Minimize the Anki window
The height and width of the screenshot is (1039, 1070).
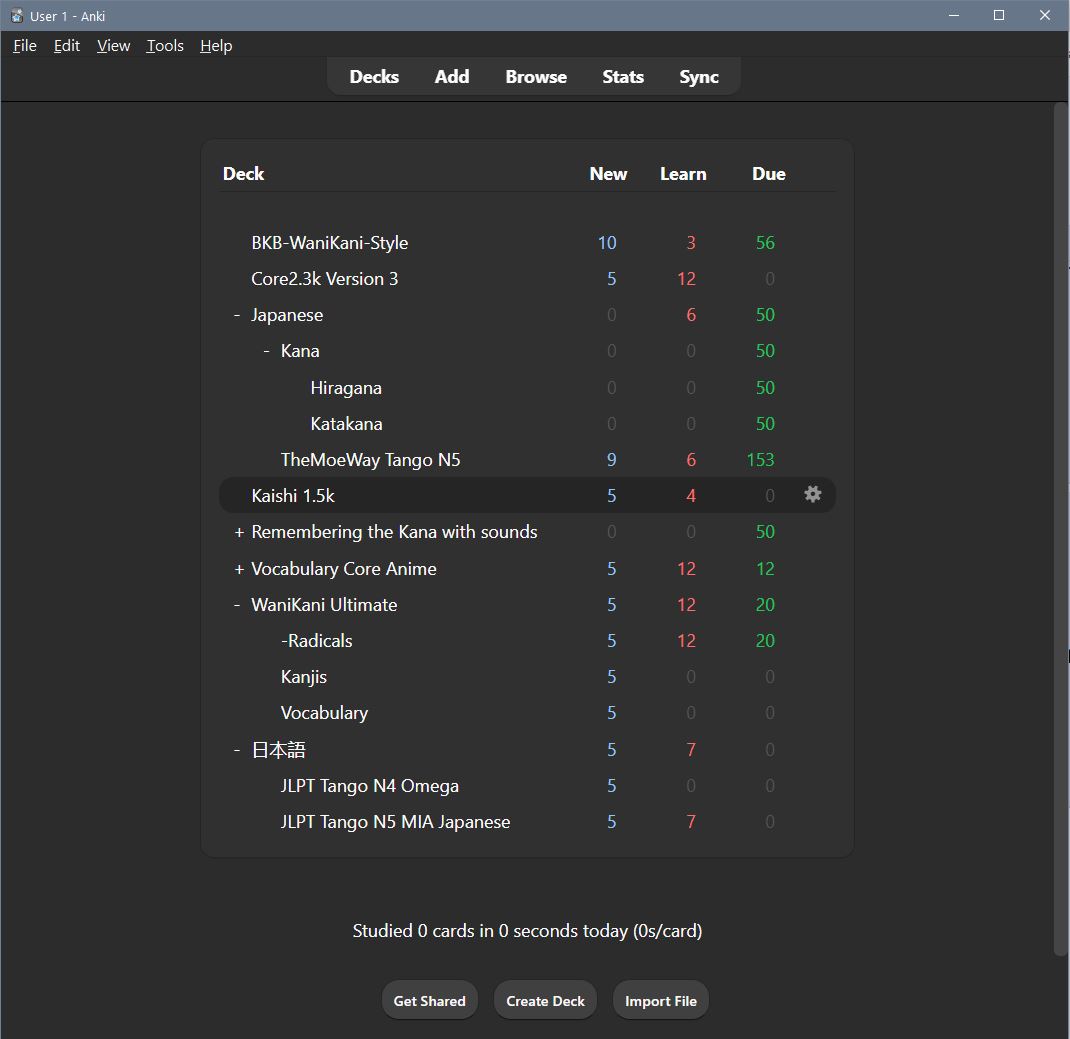coord(954,15)
